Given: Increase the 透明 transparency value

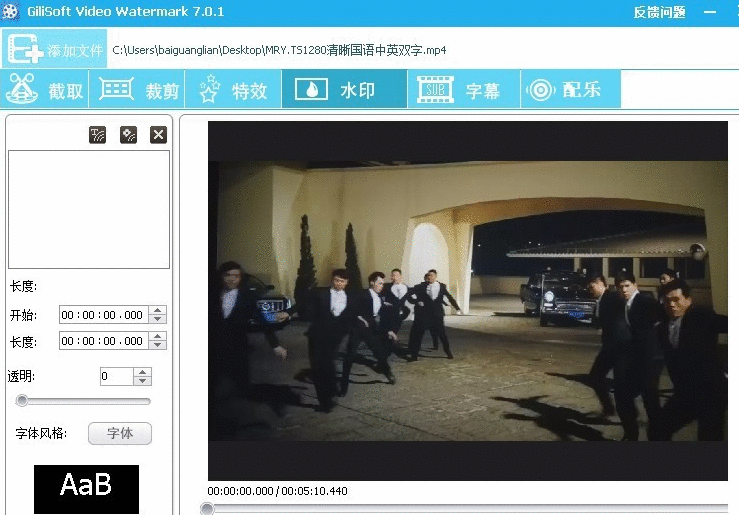Looking at the screenshot, I should click(142, 372).
